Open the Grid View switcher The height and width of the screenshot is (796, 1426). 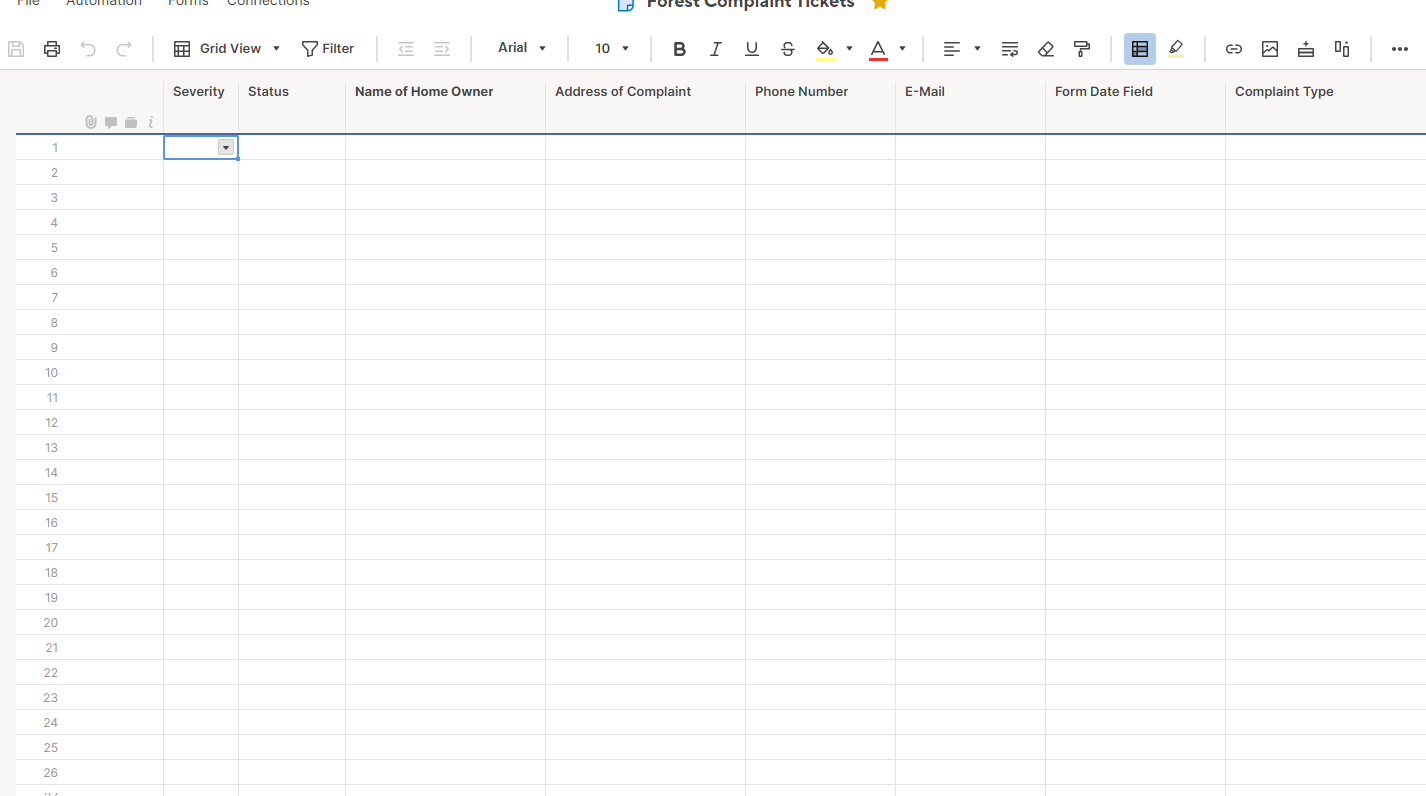(227, 49)
